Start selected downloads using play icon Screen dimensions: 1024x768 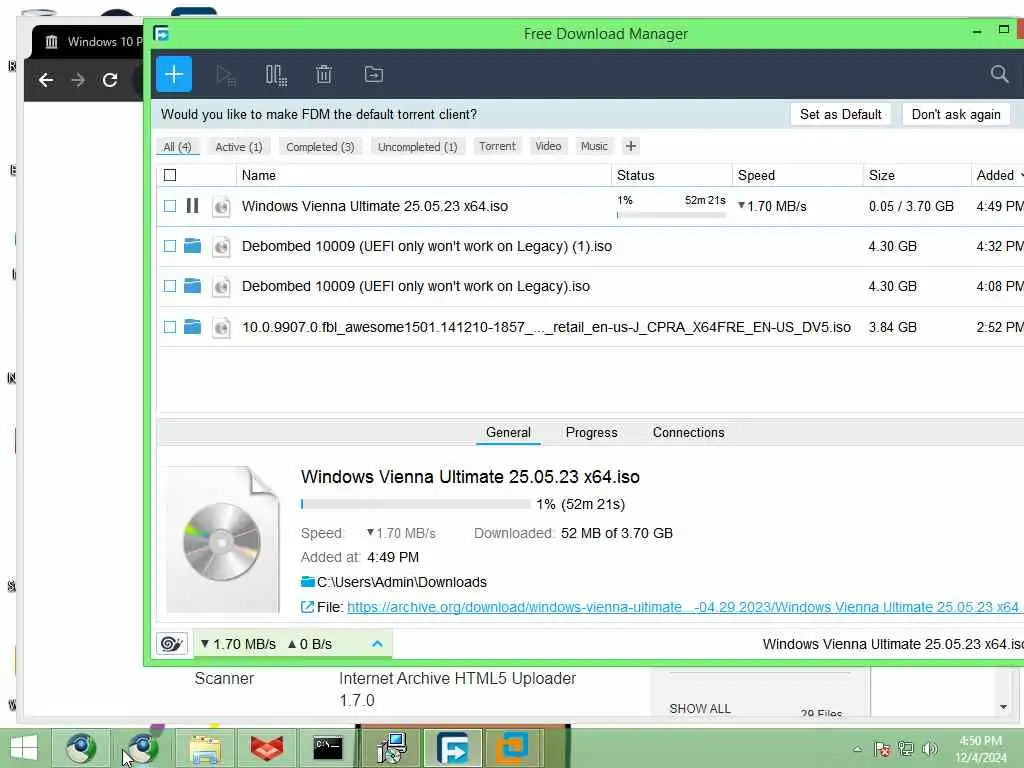click(225, 75)
